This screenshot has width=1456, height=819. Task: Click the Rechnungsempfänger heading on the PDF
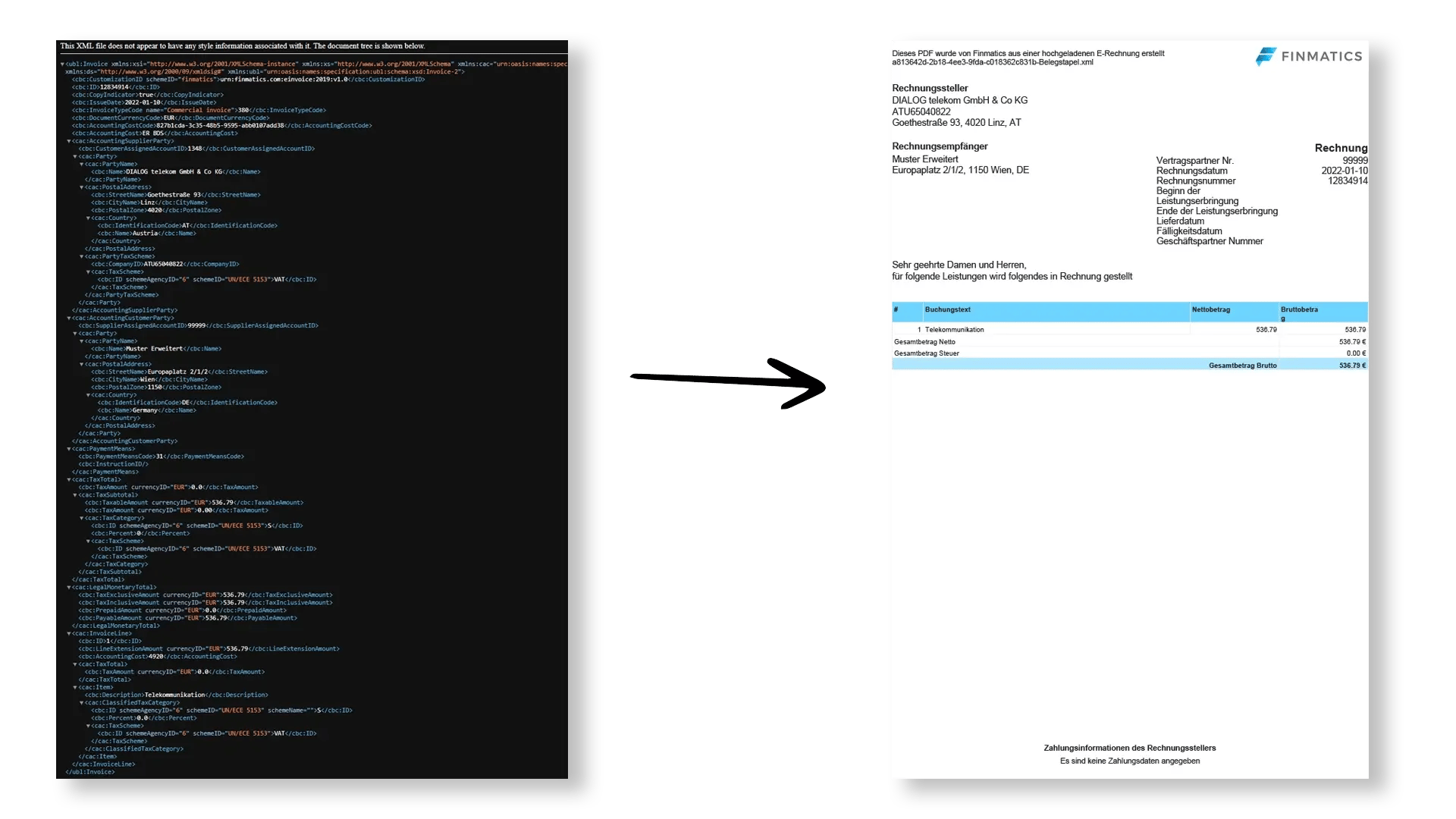click(x=940, y=146)
